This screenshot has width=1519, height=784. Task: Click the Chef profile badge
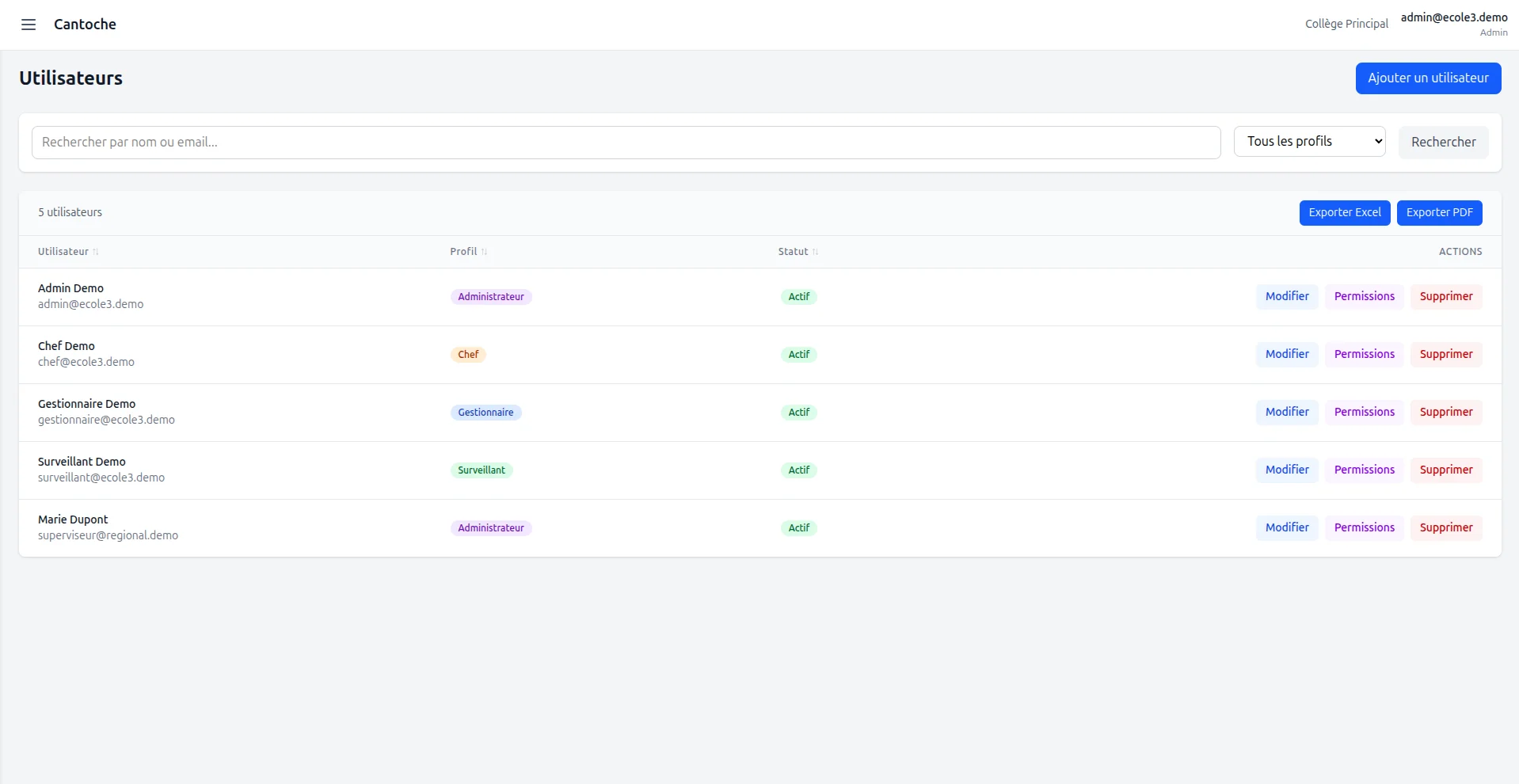click(x=468, y=355)
